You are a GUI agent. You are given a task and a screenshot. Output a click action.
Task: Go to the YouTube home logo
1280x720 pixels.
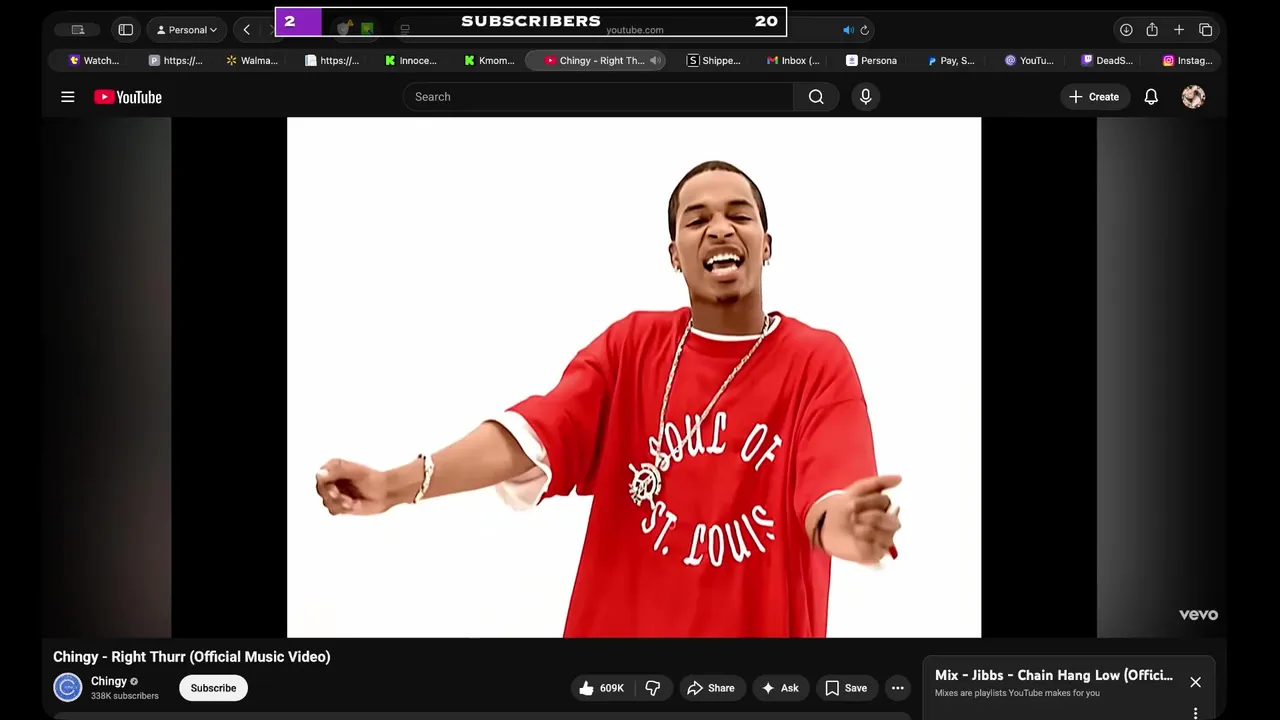(x=128, y=97)
